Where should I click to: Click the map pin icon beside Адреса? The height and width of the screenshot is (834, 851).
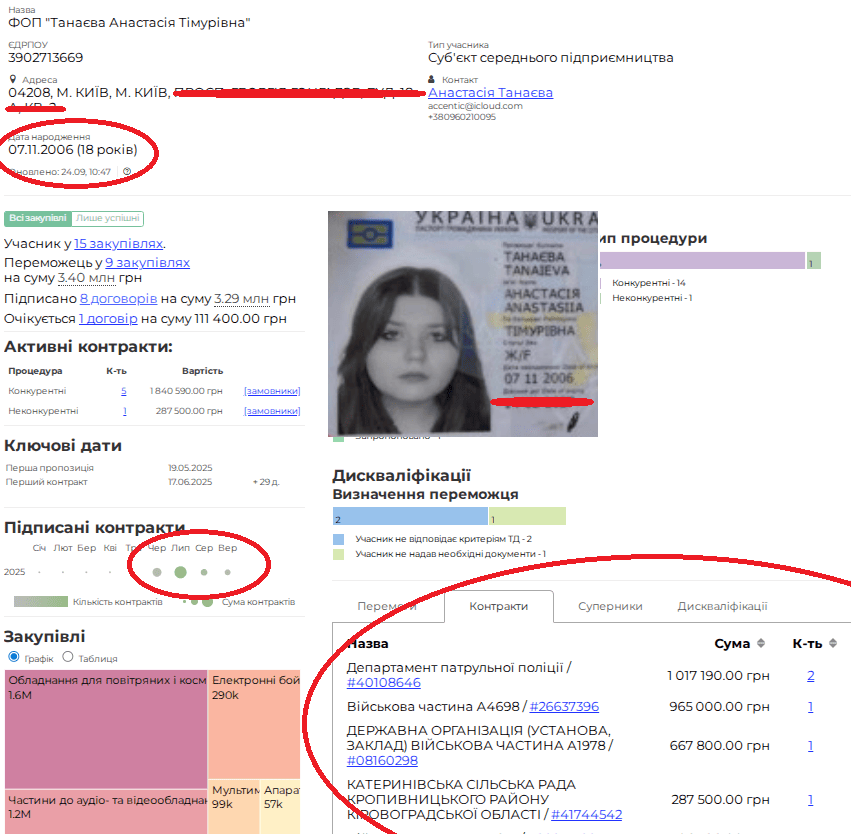(13, 79)
